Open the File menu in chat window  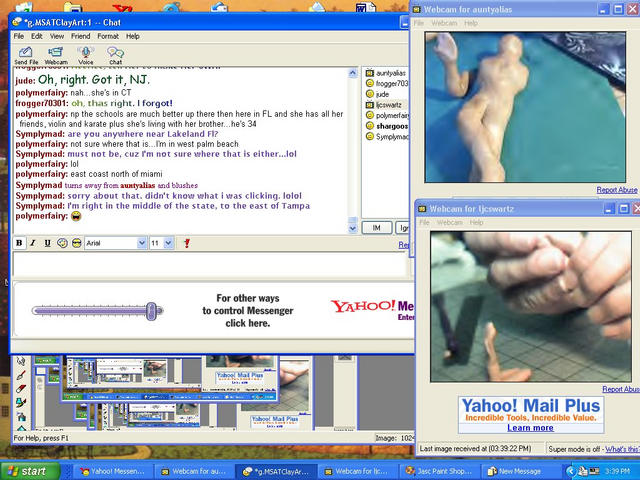[x=19, y=36]
